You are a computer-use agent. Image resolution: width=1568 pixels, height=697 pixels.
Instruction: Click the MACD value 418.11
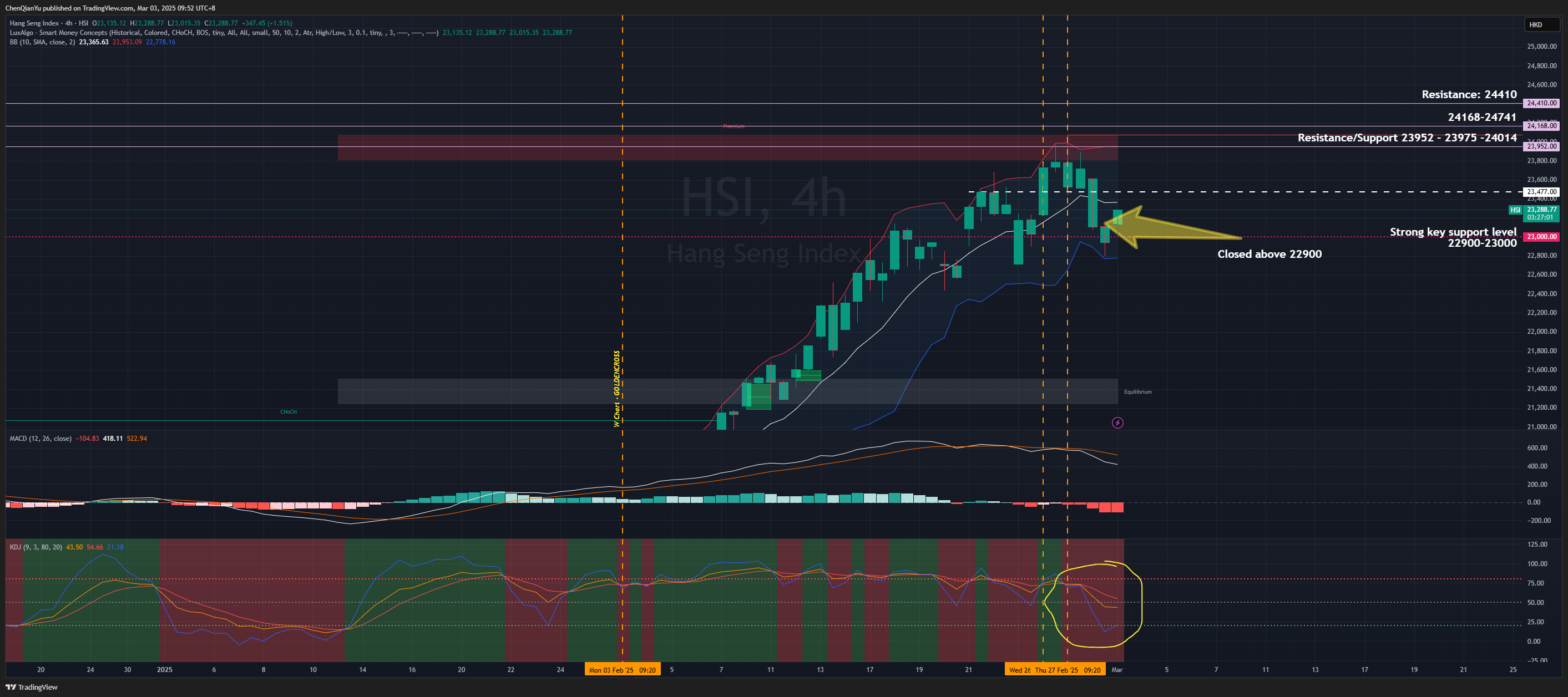click(x=113, y=439)
